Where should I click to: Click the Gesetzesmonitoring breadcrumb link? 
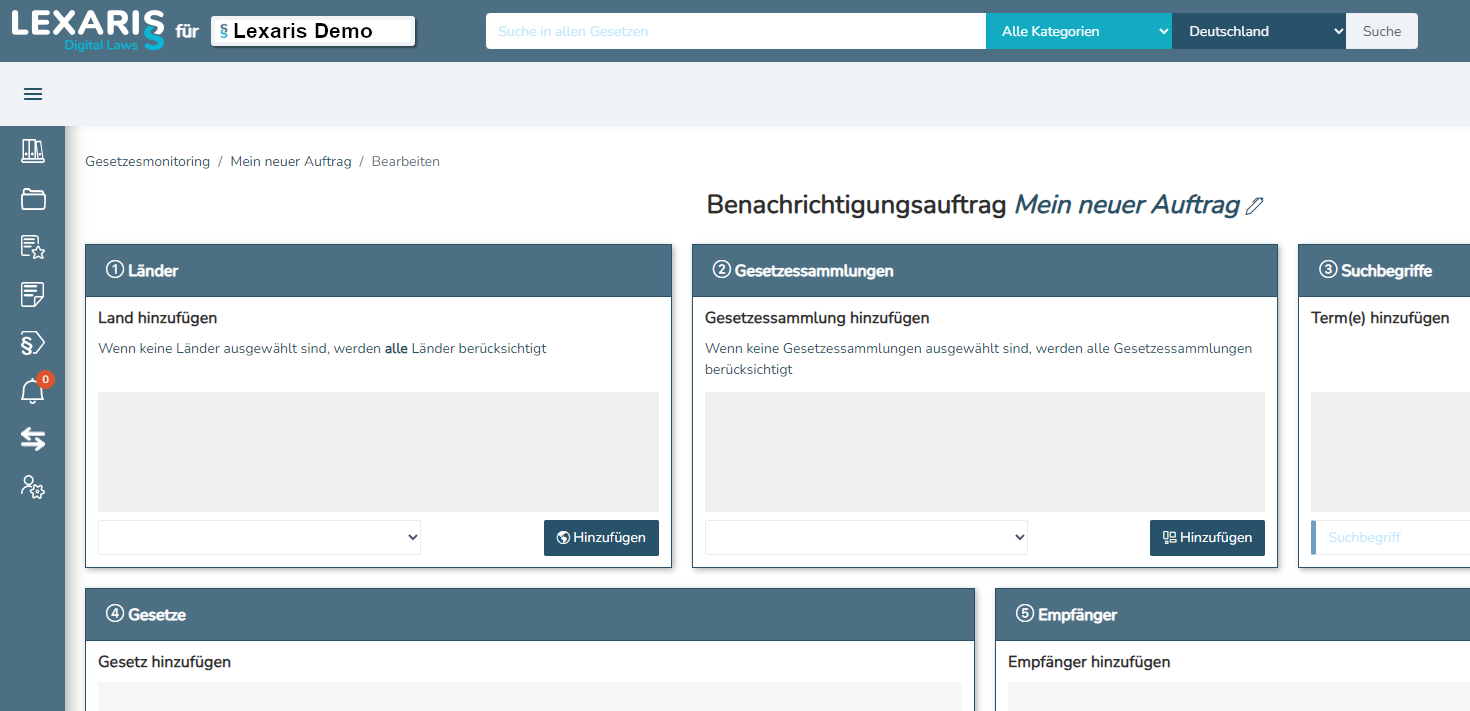tap(148, 161)
